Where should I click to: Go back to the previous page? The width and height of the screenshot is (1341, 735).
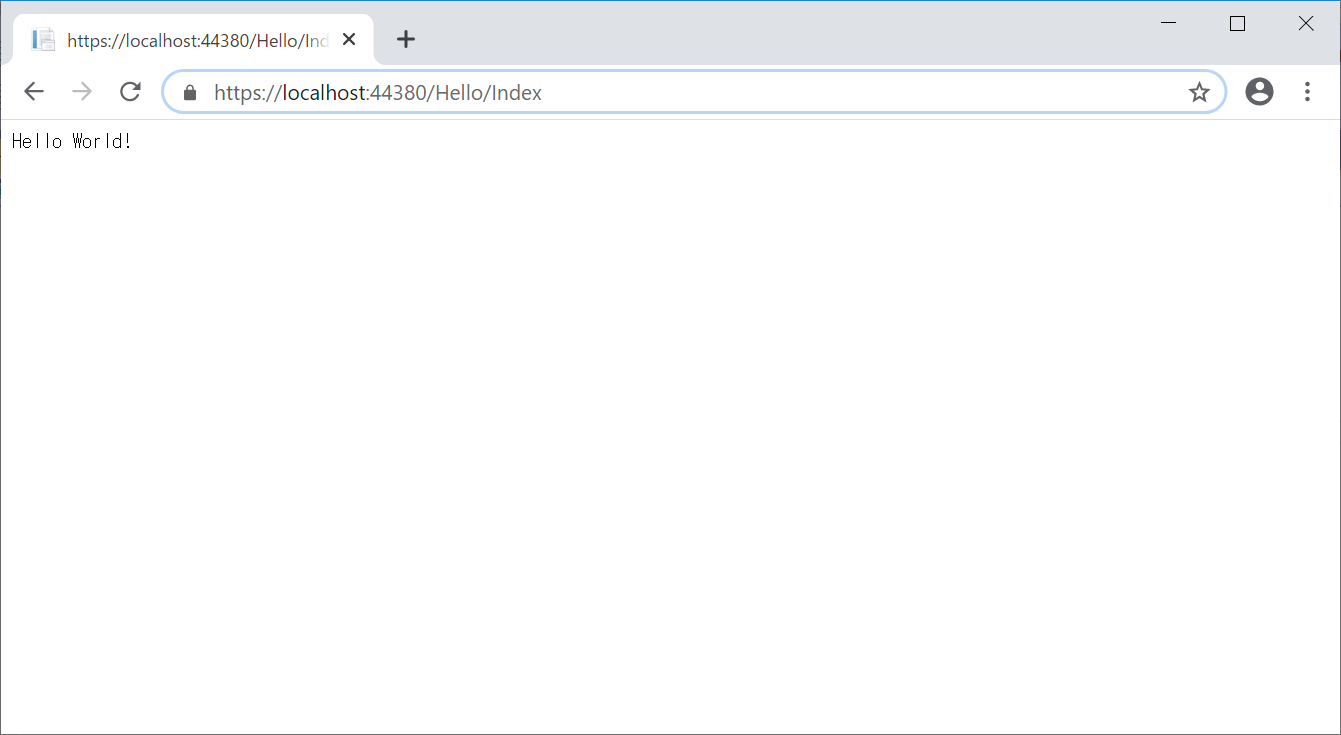point(34,92)
